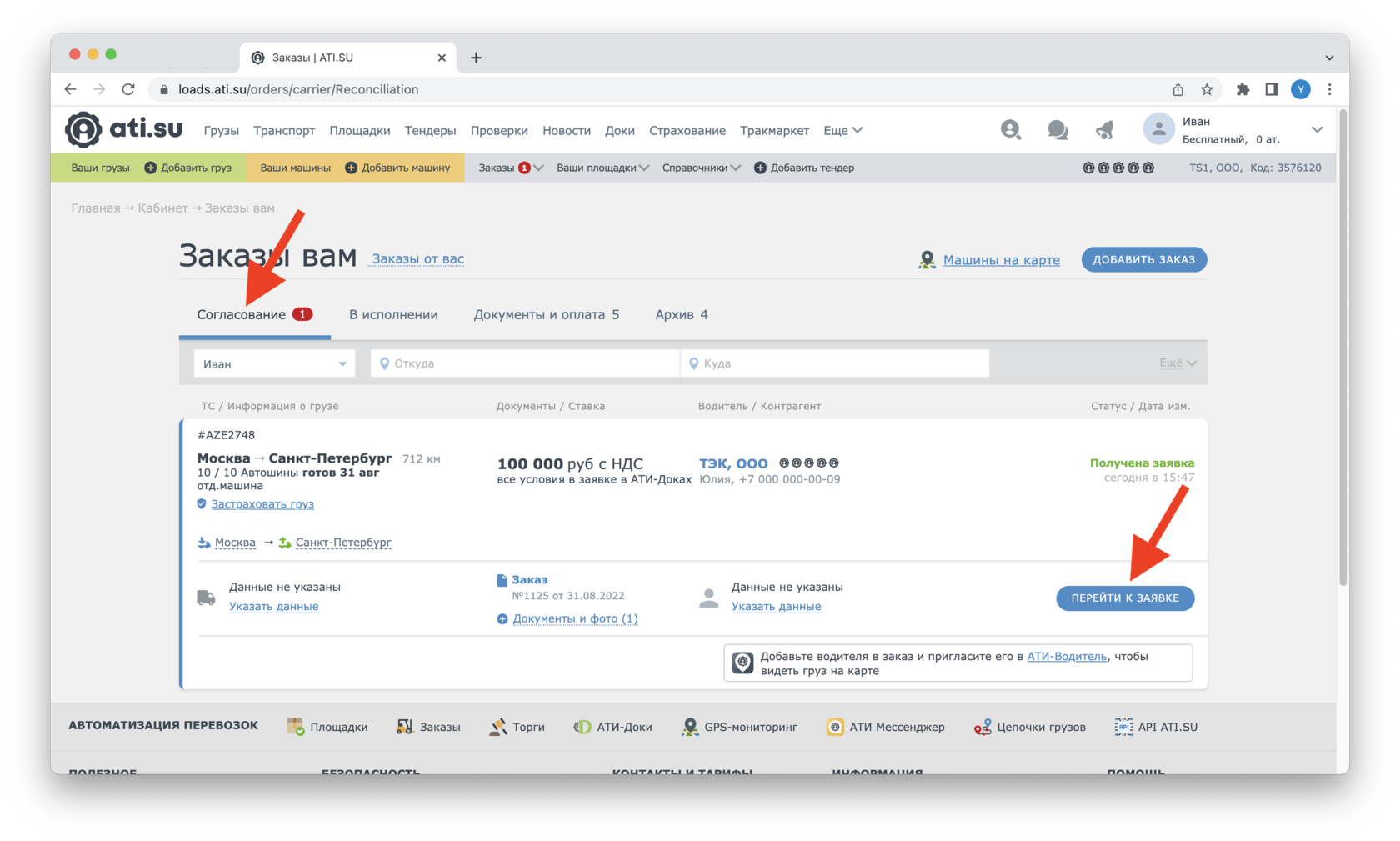
Task: Switch to the Документы и оплата tab
Action: tap(547, 314)
